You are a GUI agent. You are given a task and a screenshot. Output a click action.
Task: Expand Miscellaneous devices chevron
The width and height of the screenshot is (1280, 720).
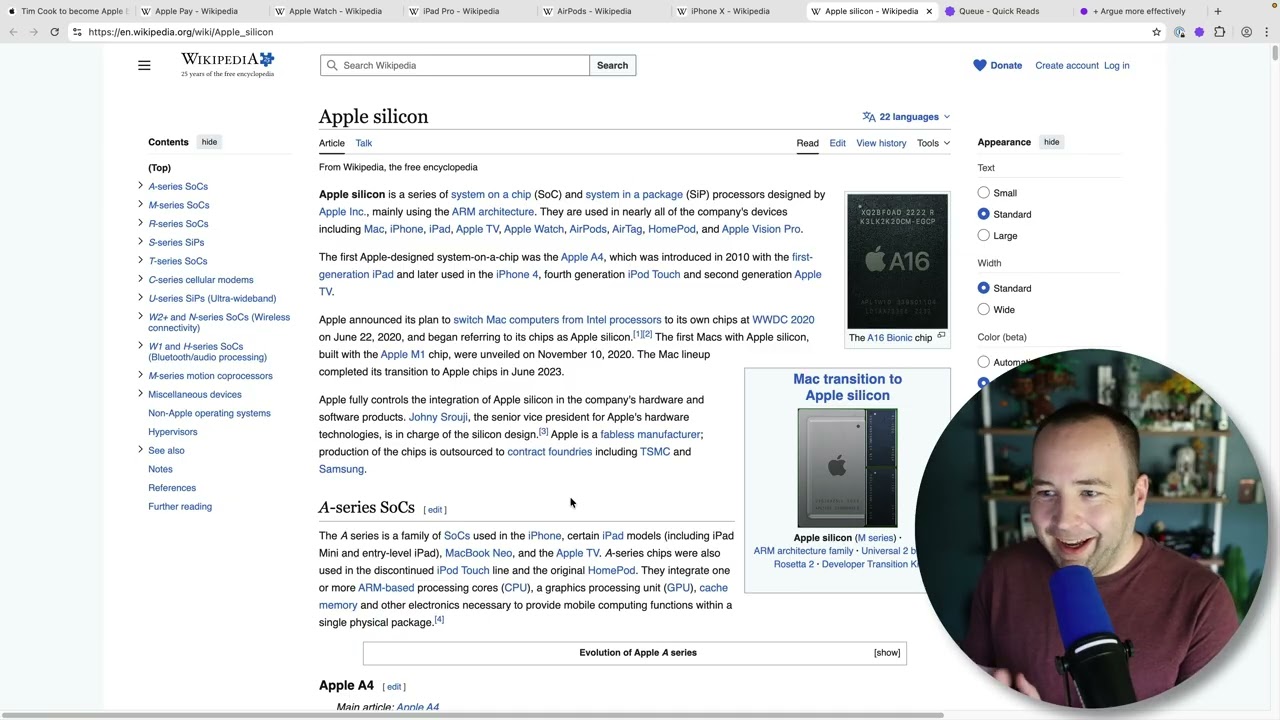pos(140,394)
